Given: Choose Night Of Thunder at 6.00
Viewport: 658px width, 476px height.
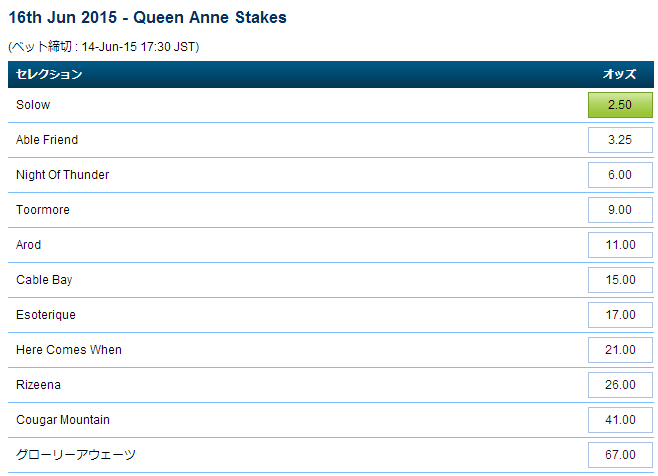Looking at the screenshot, I should click(620, 175).
